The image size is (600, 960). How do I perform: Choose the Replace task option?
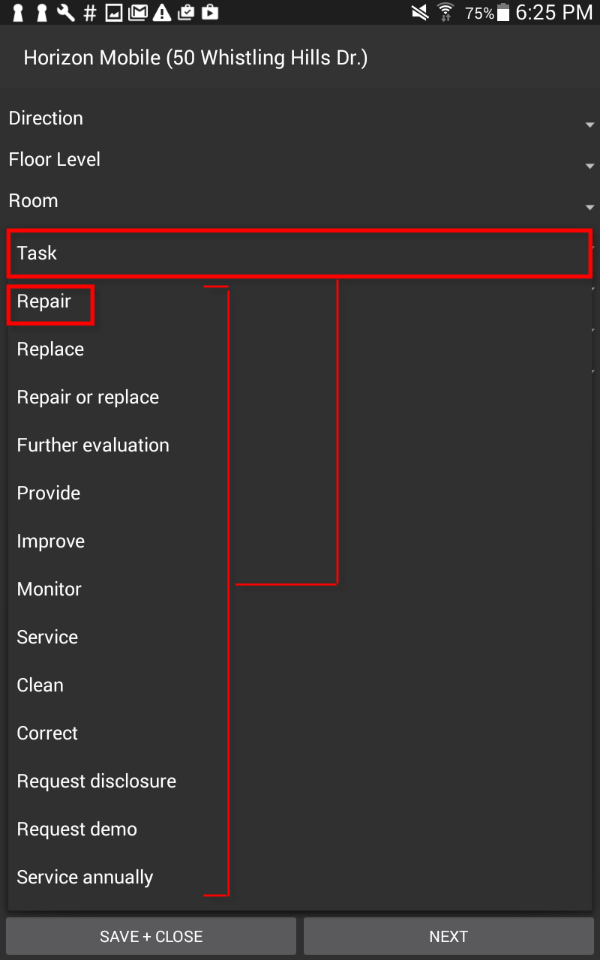50,350
